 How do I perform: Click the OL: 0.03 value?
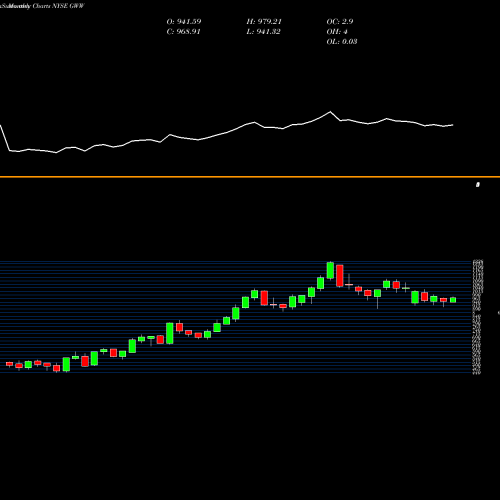click(342, 42)
